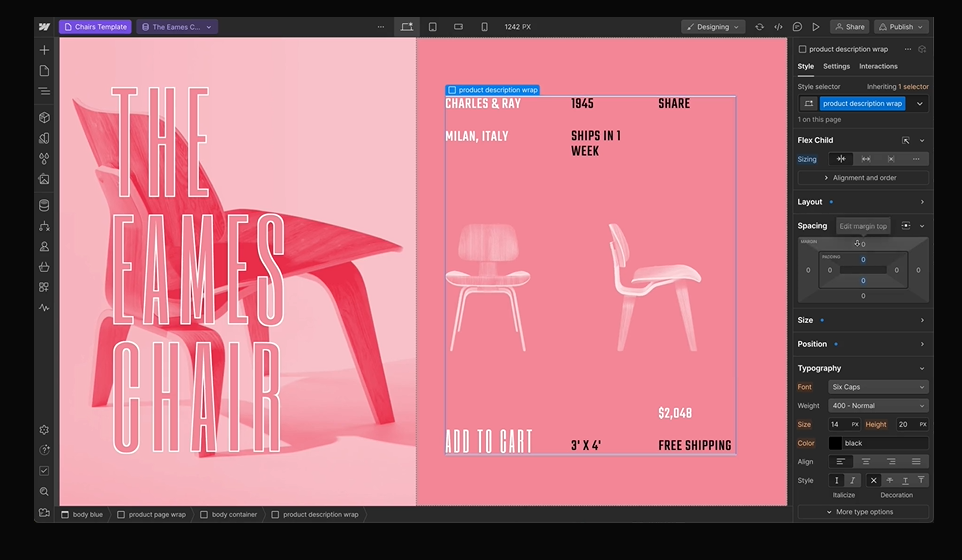Open Weight dropdown 400 - Normal
Image resolution: width=962 pixels, height=560 pixels.
tap(878, 405)
